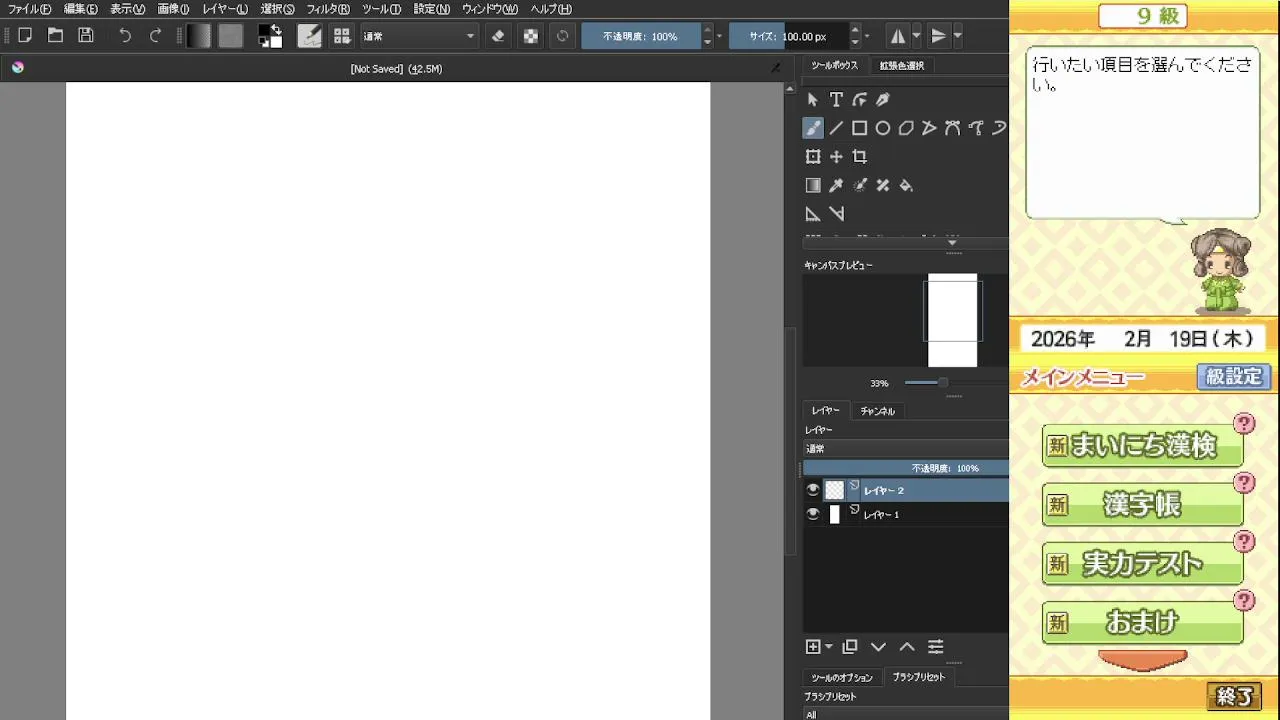Screen dimensions: 1280x720
Task: Select the Polygon tool
Action: click(x=906, y=128)
